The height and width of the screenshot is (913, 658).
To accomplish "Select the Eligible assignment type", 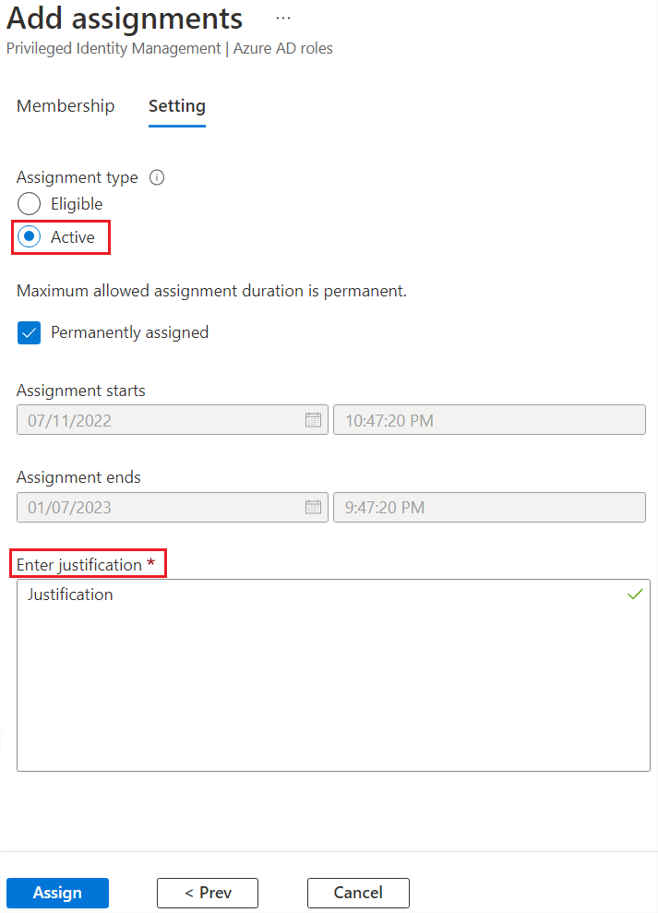I will (29, 204).
